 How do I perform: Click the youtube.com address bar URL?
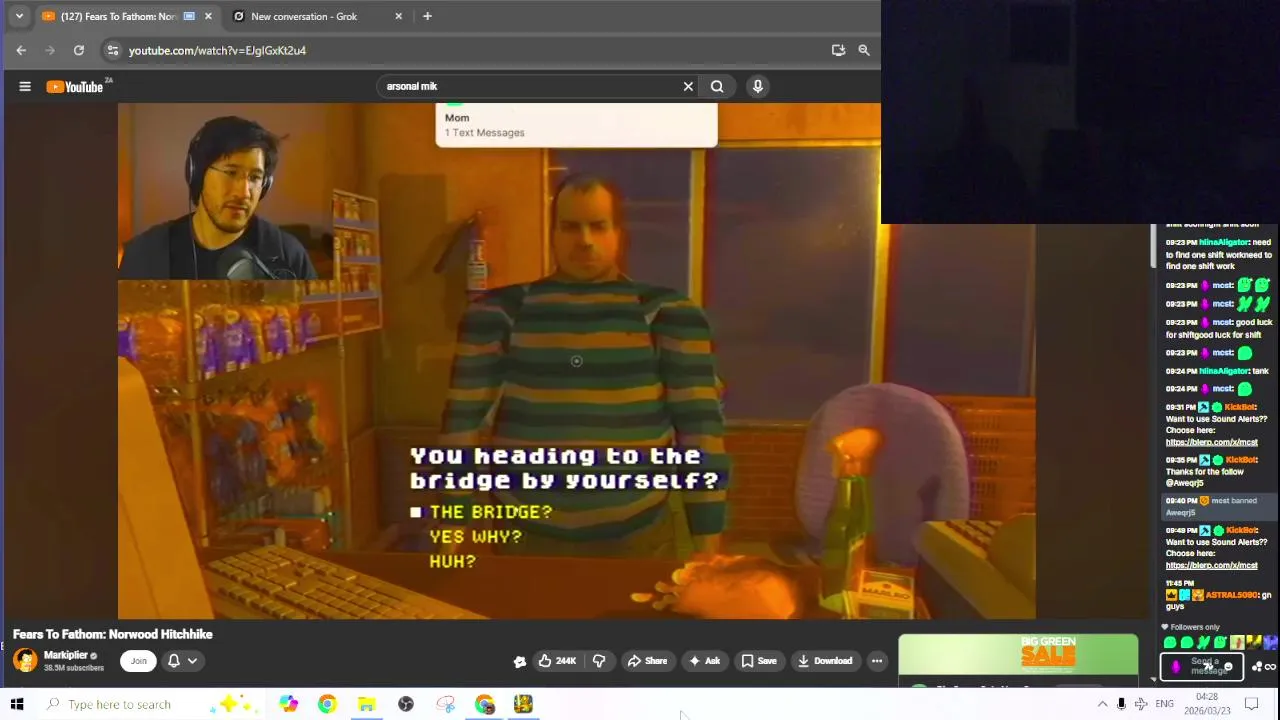pos(217,50)
